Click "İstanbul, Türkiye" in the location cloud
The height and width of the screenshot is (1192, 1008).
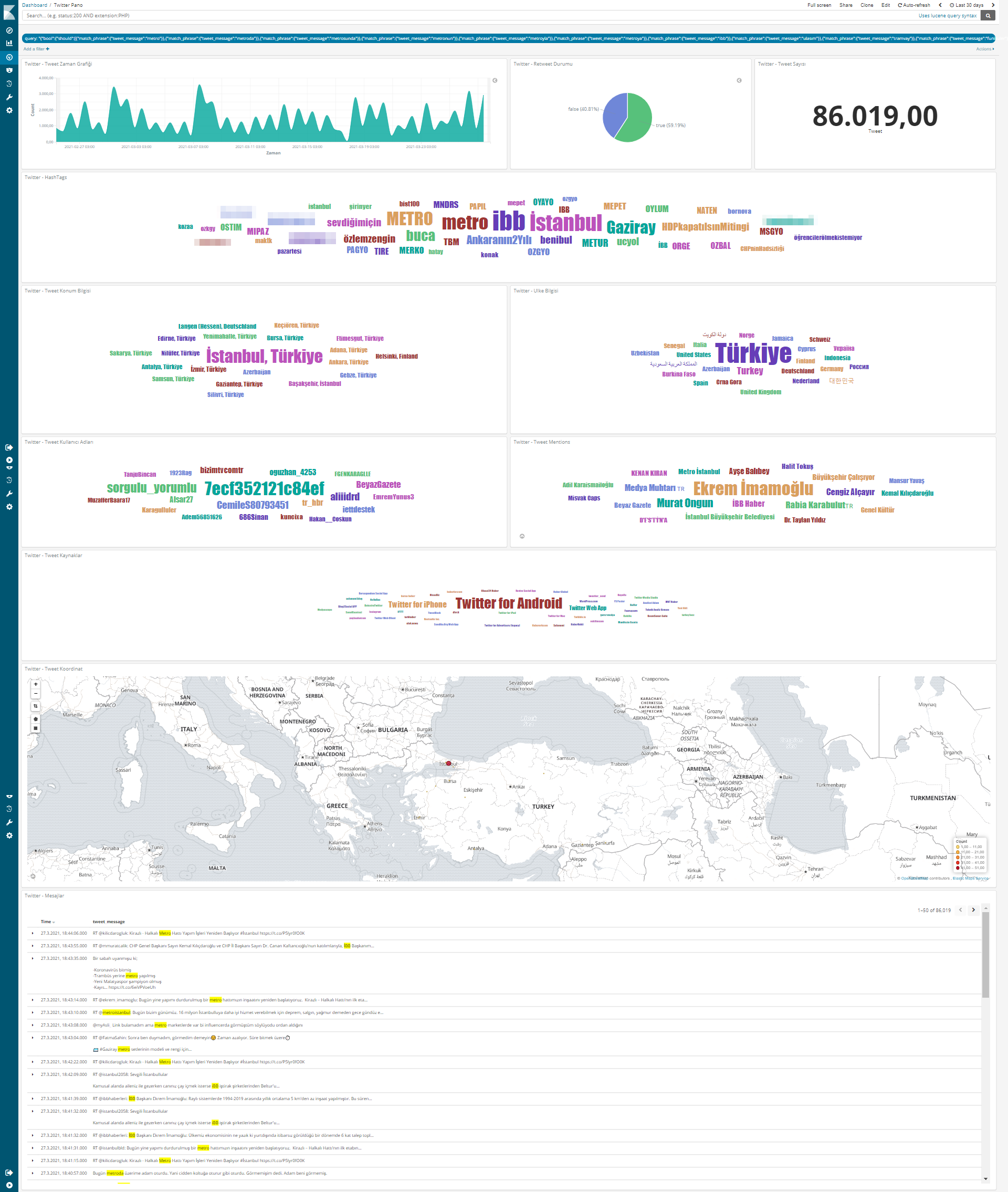(265, 356)
